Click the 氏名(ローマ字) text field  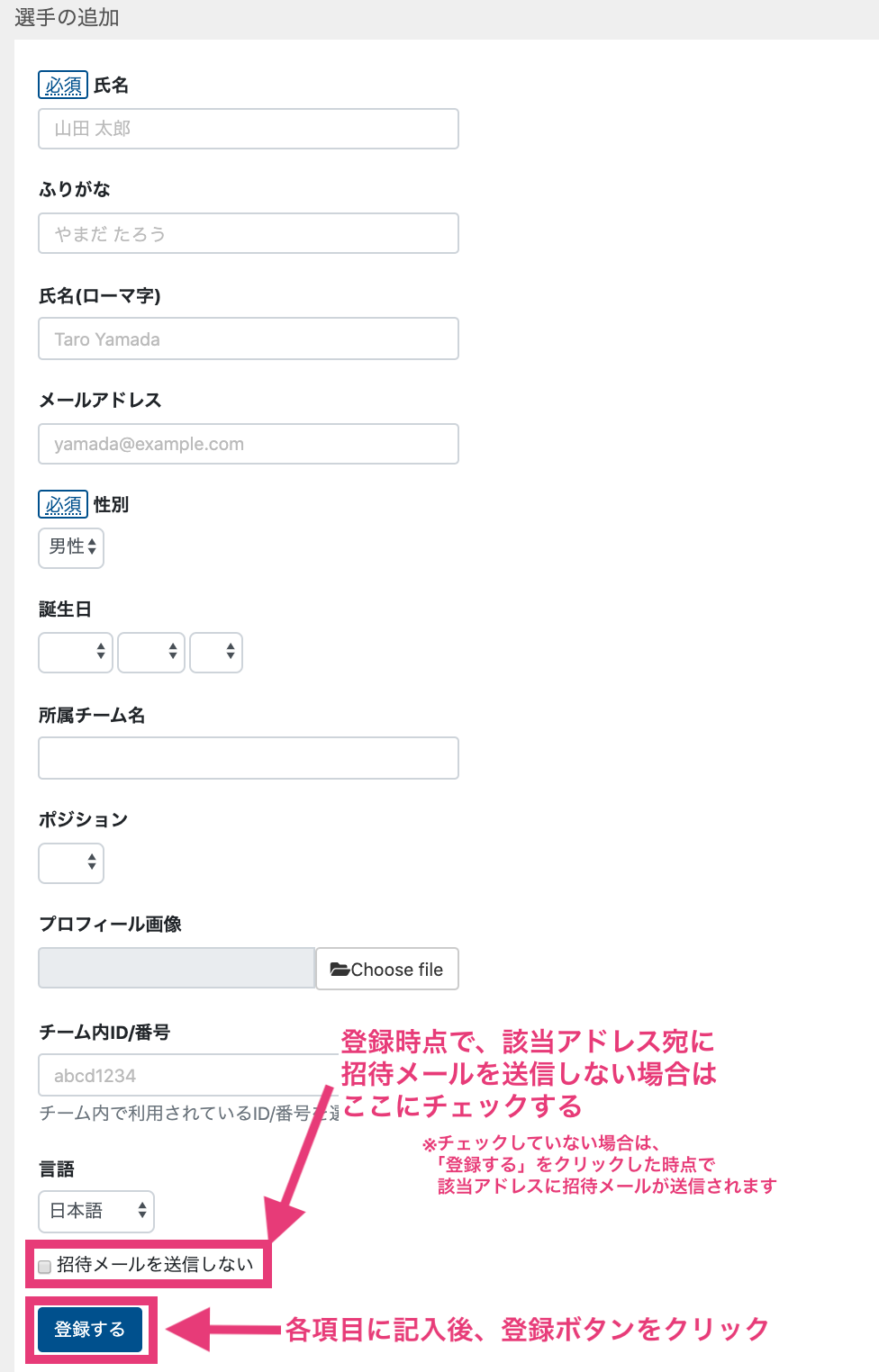[249, 338]
